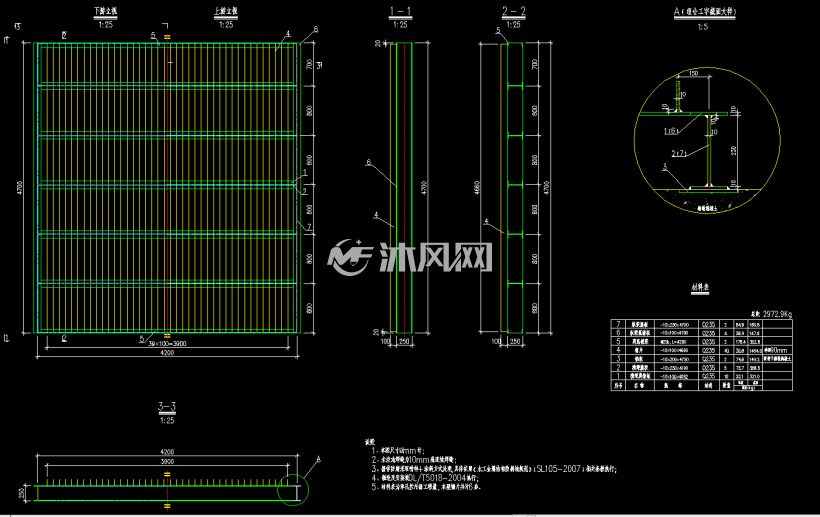This screenshot has width=820, height=517.
Task: Click the '上游立视' view title
Action: [226, 11]
